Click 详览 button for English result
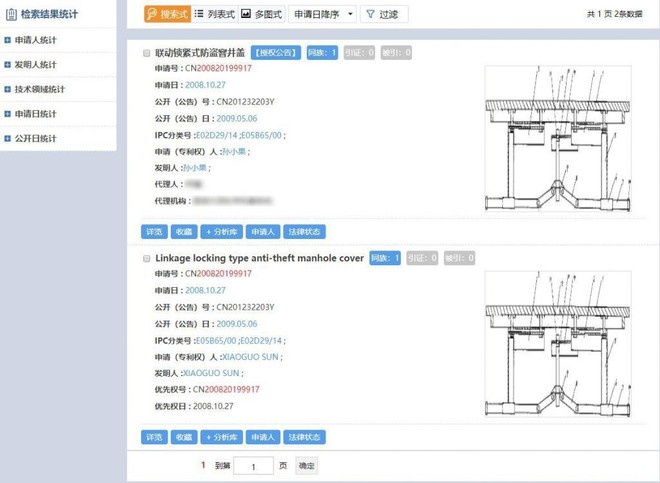The height and width of the screenshot is (483, 660). (x=154, y=437)
